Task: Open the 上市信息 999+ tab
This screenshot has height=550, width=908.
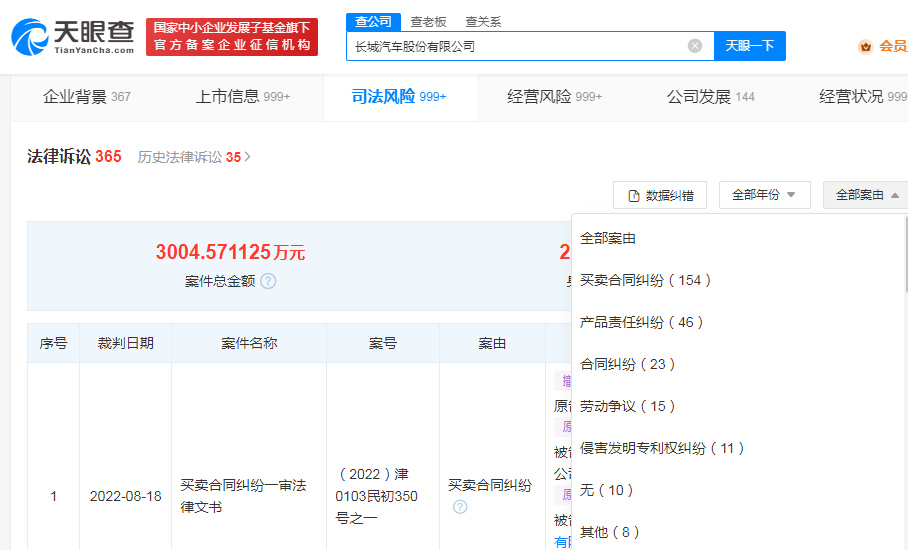Action: coord(243,97)
